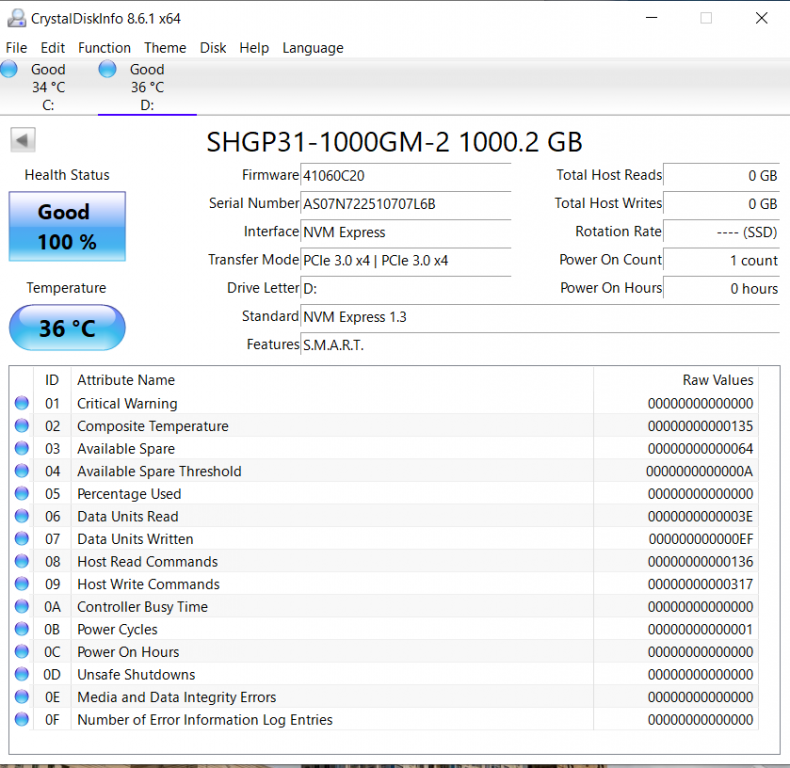Click the status orb for drive C:
The image size is (790, 768).
click(x=9, y=69)
